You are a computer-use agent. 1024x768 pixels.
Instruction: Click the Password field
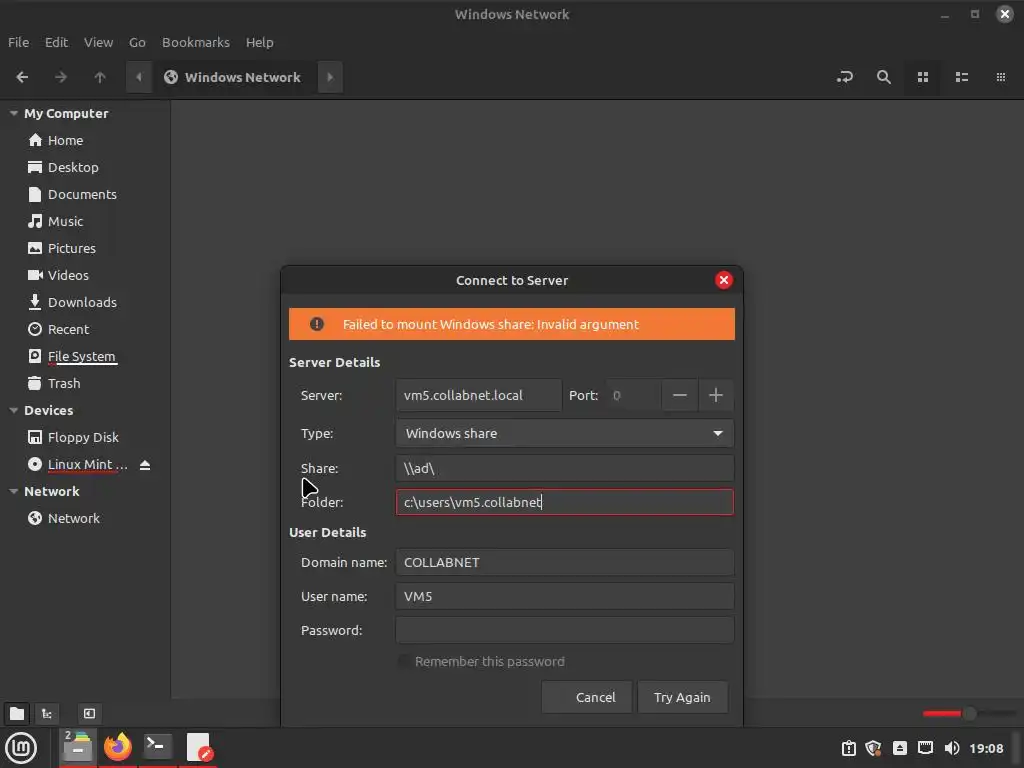tap(564, 630)
